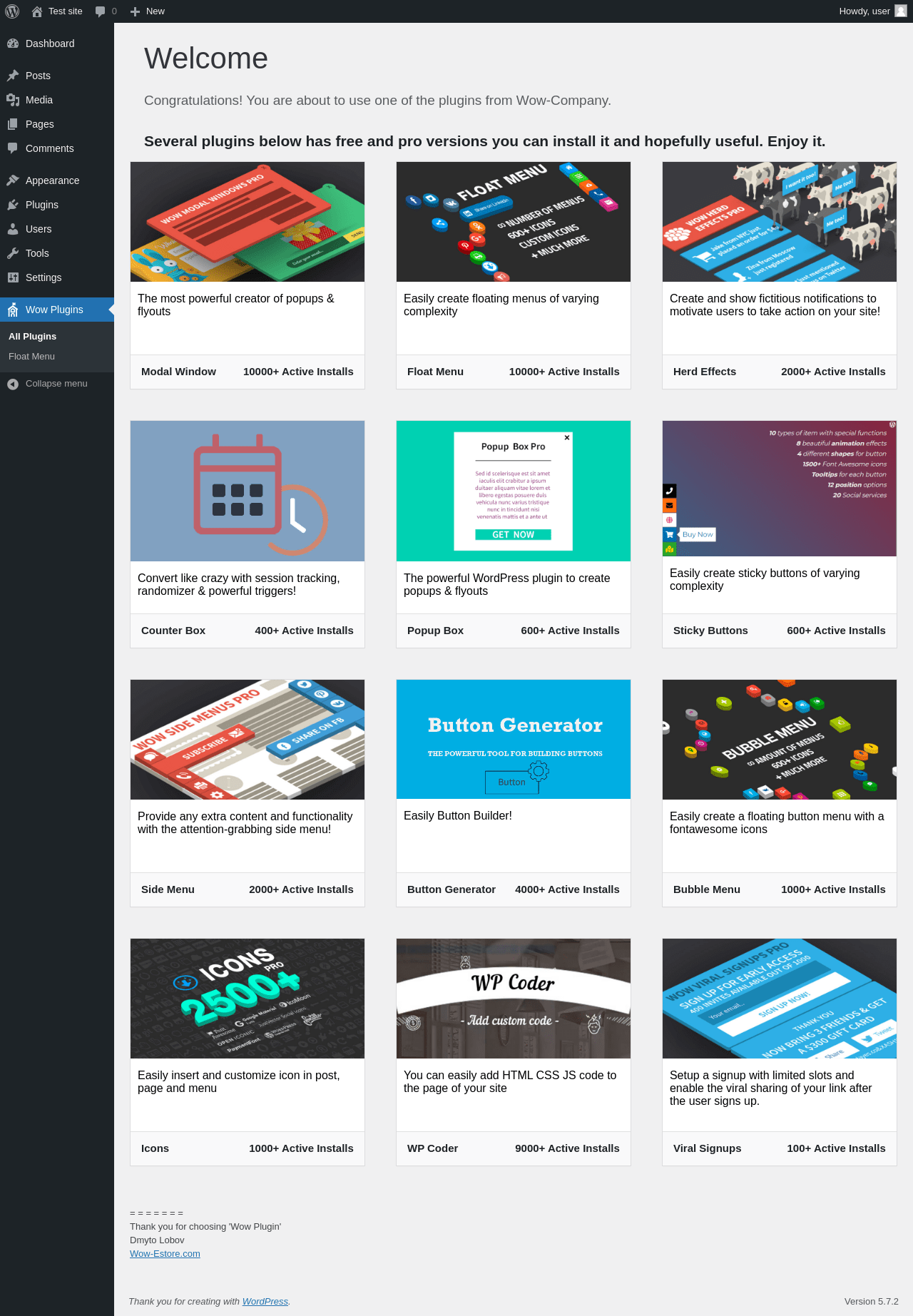
Task: Click the home icon beside Test site
Action: tap(37, 11)
